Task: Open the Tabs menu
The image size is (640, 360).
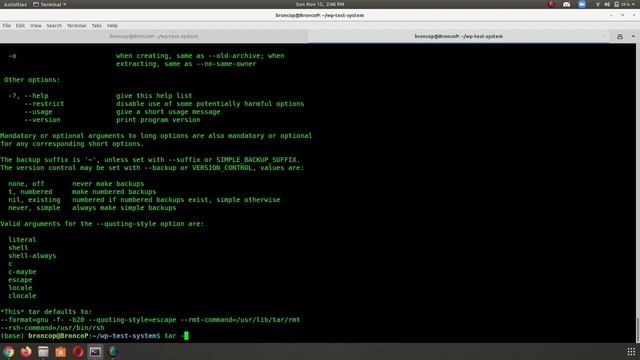Action: (96, 26)
